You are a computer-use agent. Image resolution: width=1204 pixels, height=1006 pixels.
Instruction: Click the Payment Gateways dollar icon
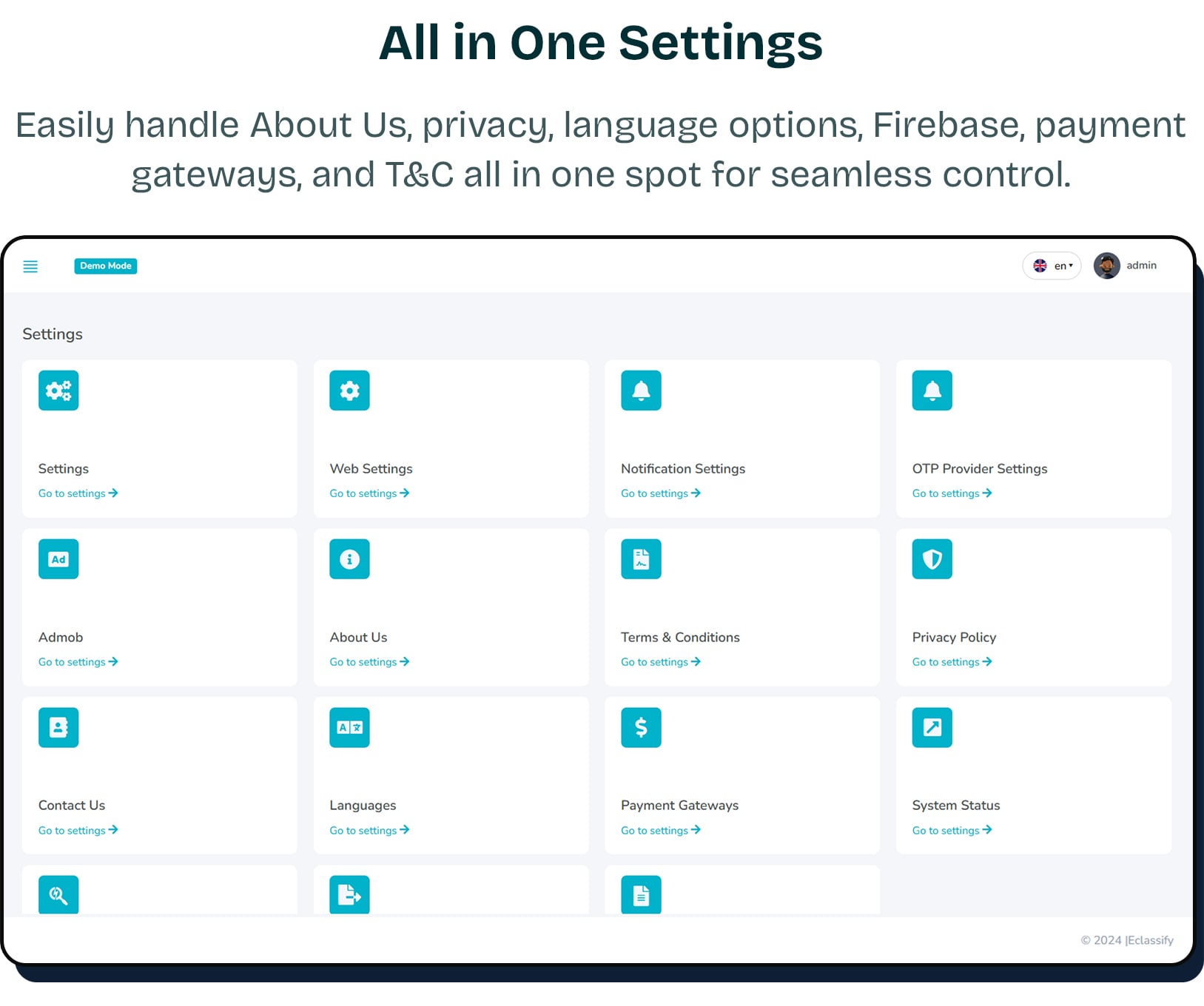640,727
